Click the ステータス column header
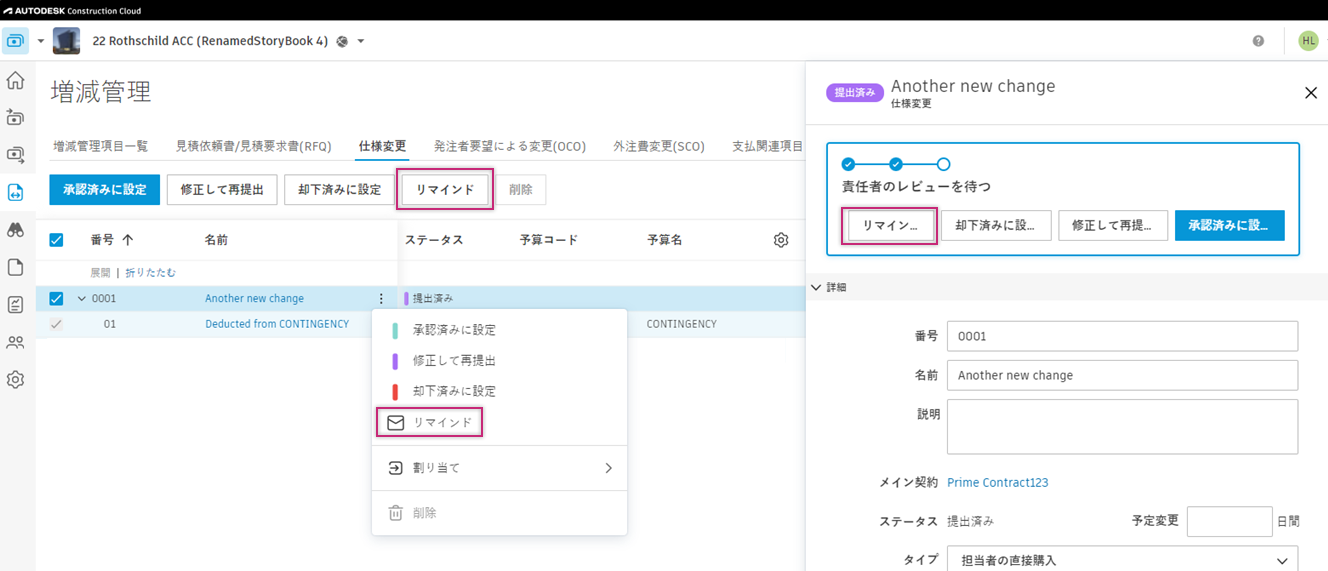Screen dimensions: 1328x571 point(434,240)
